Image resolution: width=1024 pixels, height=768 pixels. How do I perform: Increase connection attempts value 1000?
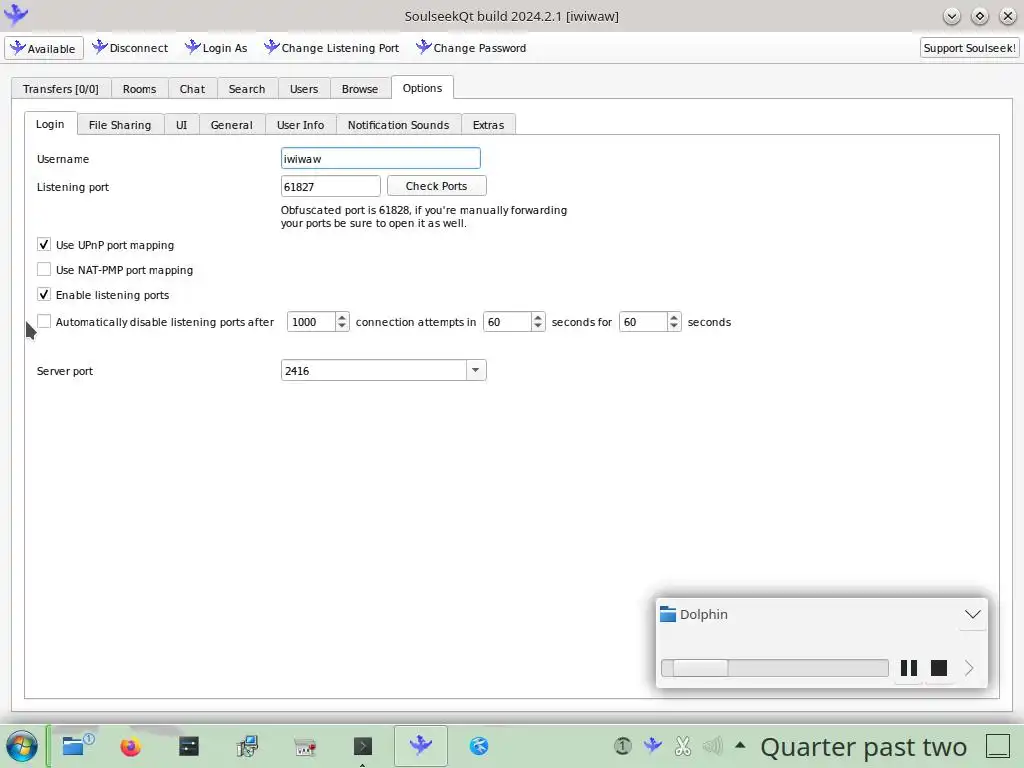coord(342,317)
